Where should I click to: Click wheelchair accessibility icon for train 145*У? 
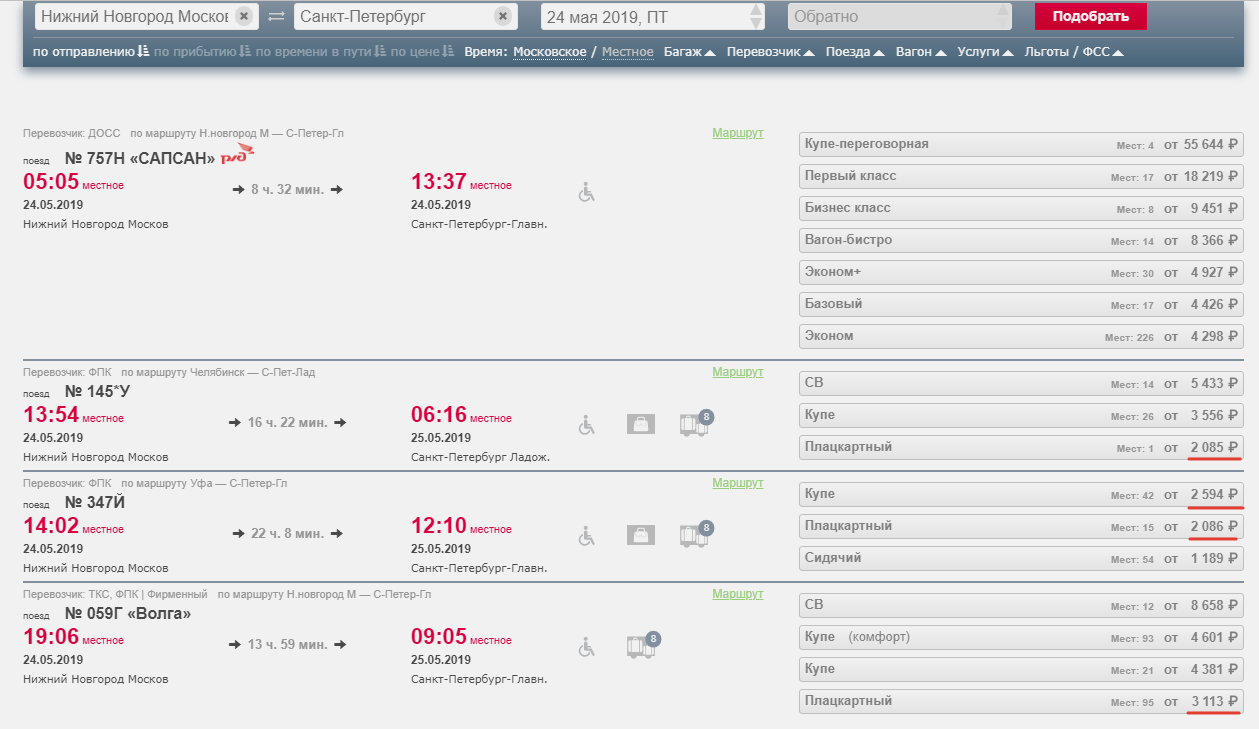pyautogui.click(x=587, y=425)
